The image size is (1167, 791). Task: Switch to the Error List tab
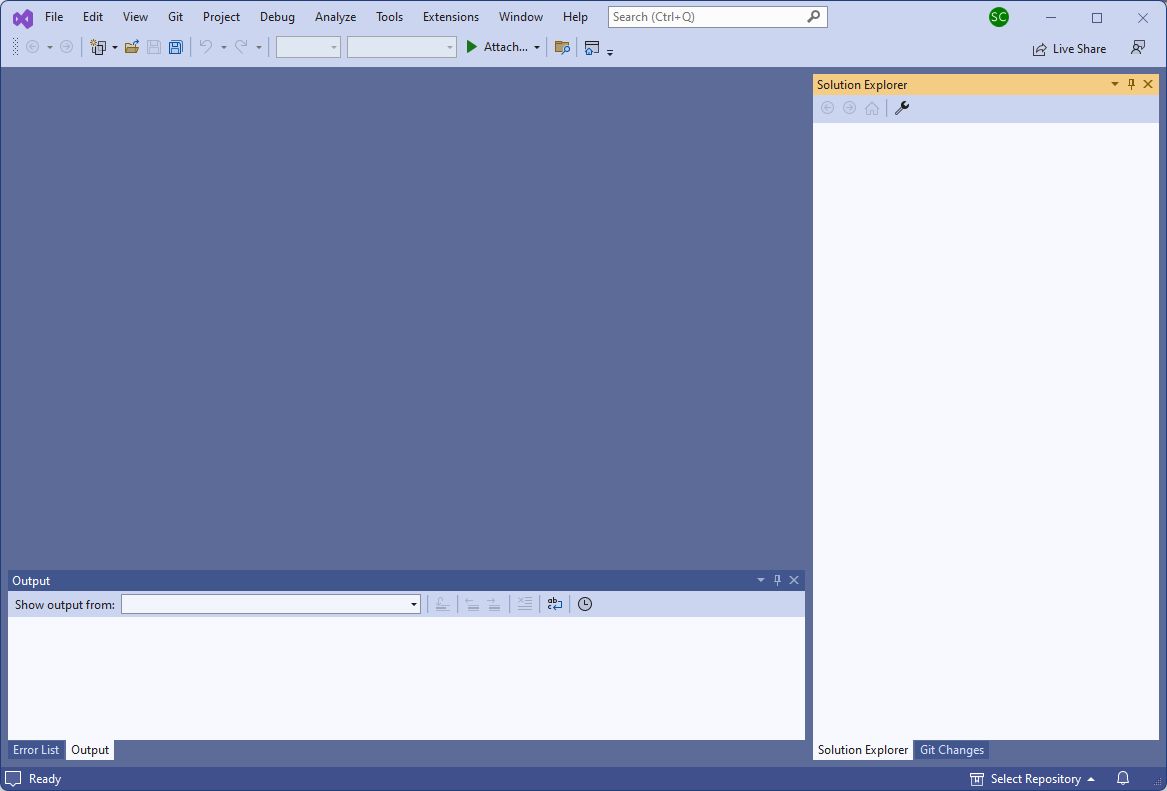pyautogui.click(x=36, y=749)
